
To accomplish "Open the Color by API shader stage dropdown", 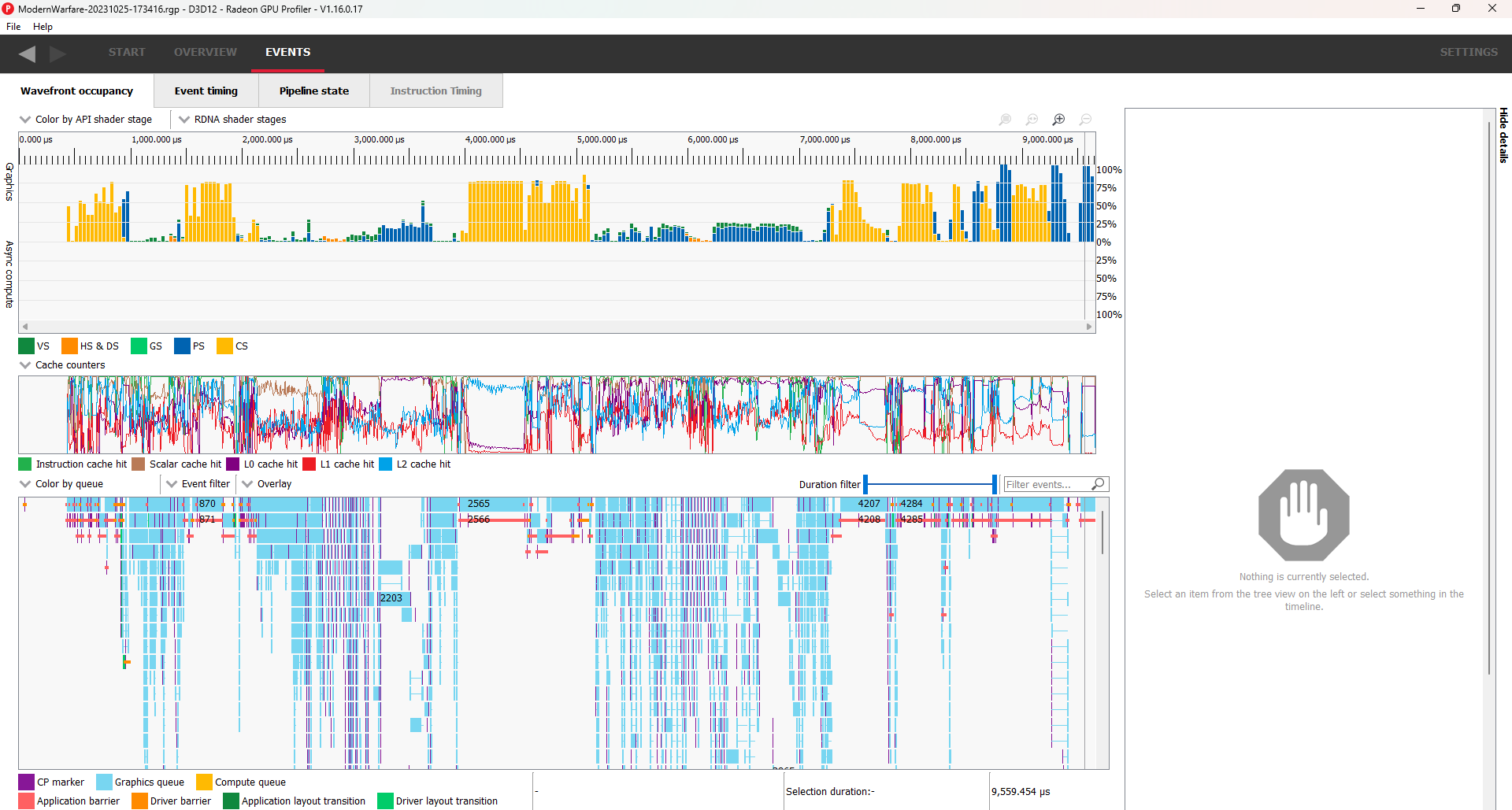I will coord(86,120).
